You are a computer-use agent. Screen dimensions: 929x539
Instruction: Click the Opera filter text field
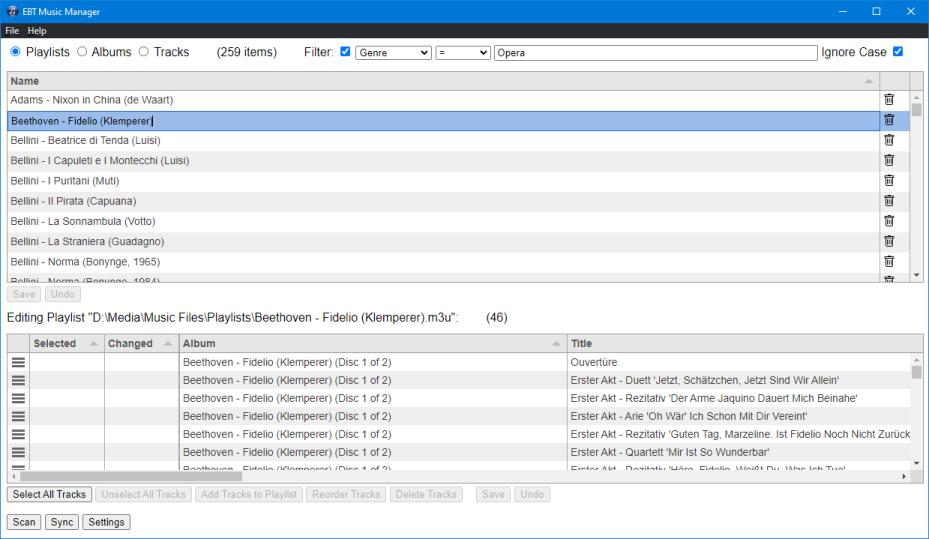point(655,53)
